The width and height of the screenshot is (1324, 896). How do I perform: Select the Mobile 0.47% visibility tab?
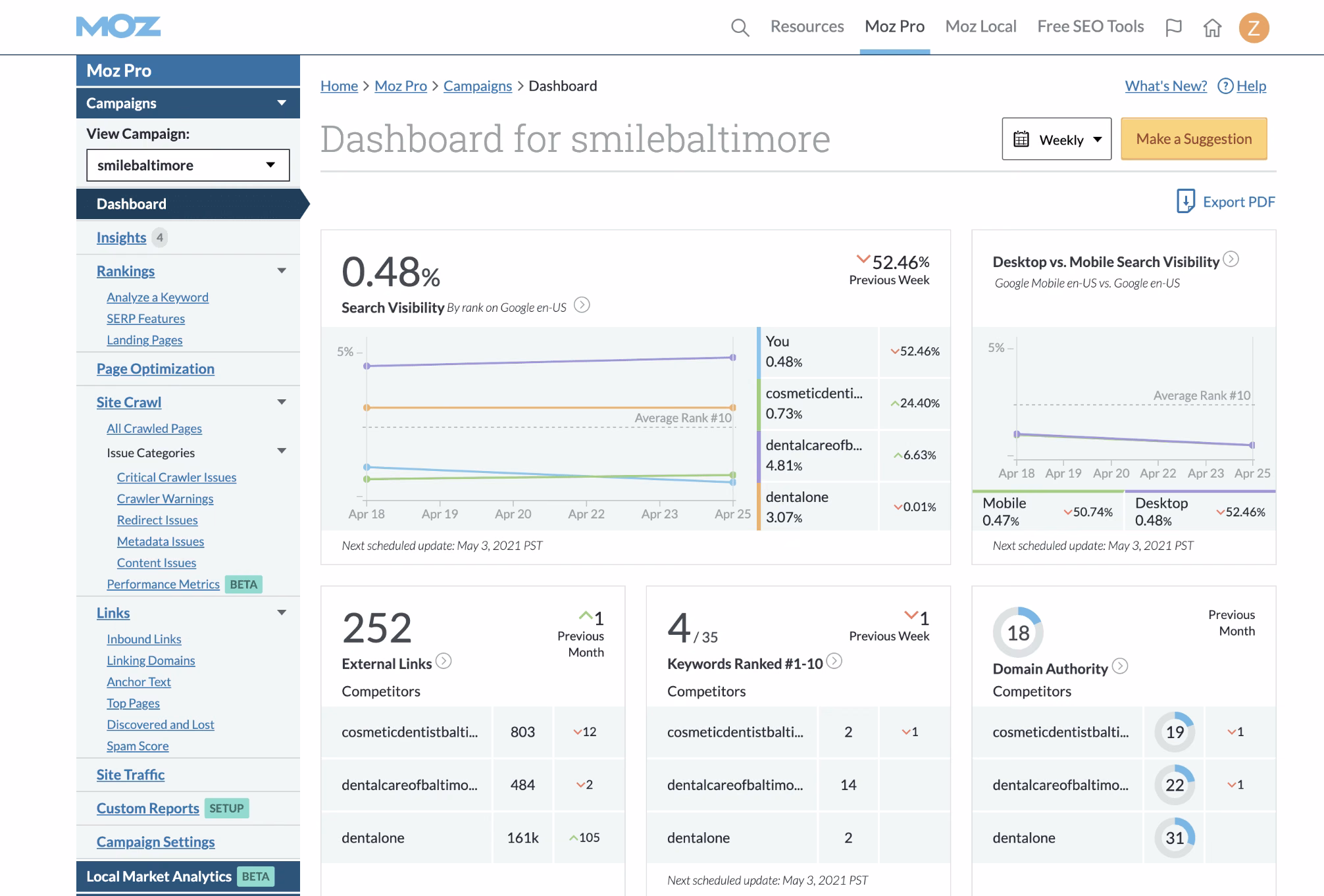point(1048,510)
